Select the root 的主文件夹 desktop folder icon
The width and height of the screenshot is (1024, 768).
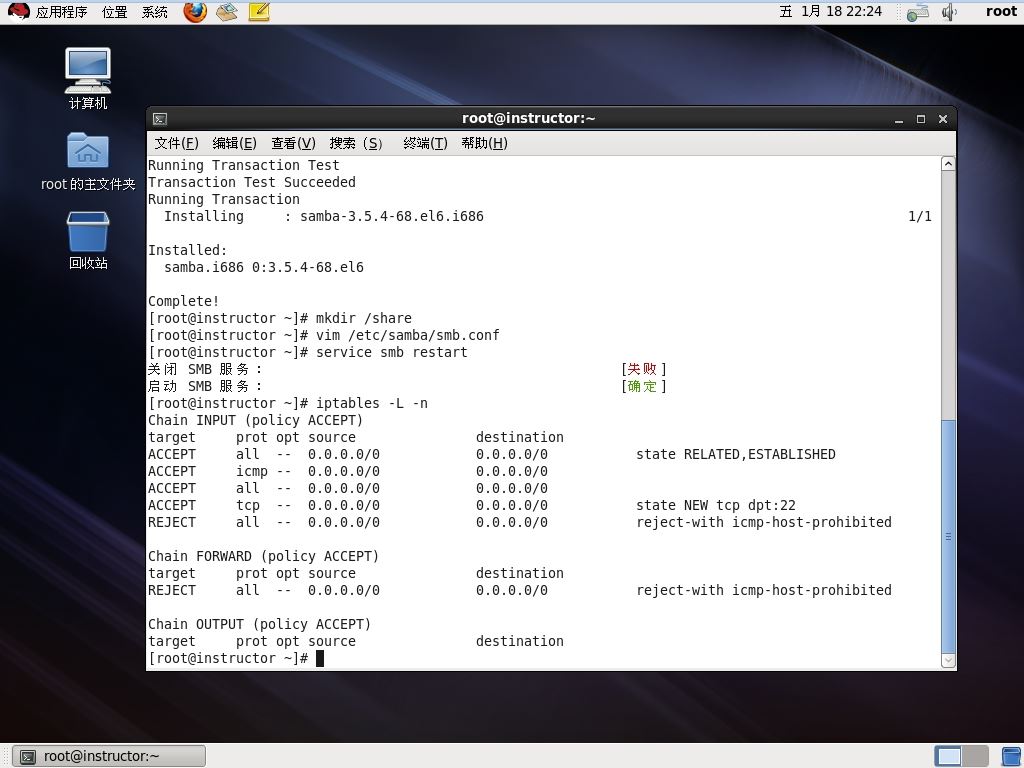click(88, 161)
